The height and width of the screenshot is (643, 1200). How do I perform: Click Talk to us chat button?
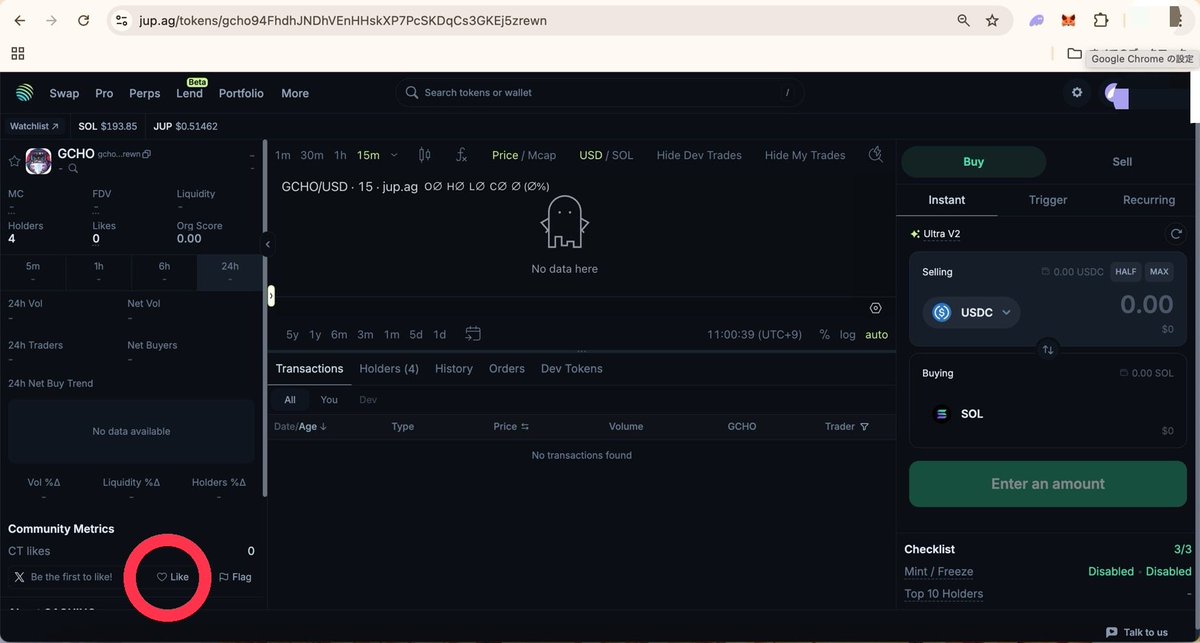tap(1136, 632)
